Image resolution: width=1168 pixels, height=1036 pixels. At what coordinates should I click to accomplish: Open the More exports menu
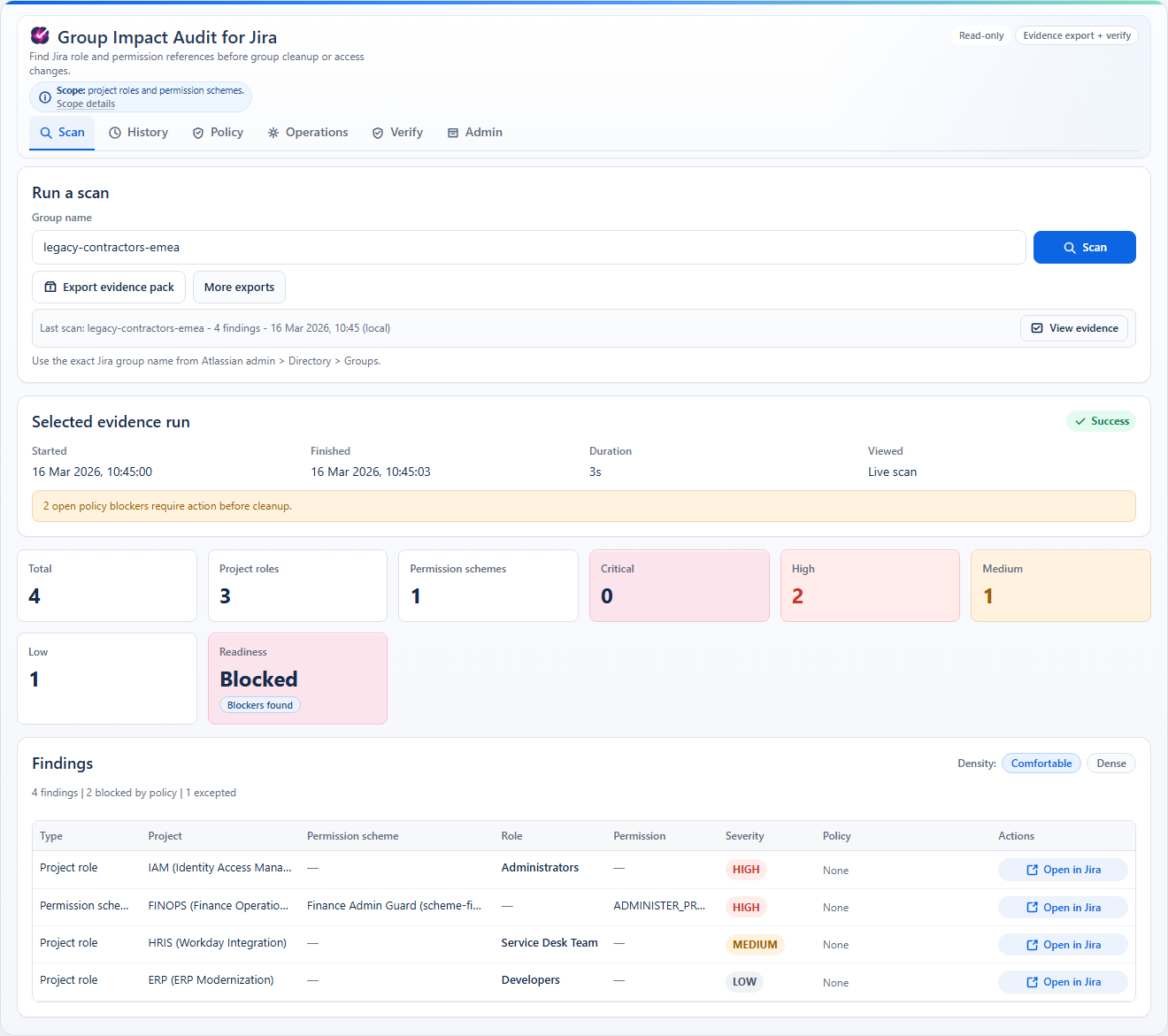click(239, 287)
